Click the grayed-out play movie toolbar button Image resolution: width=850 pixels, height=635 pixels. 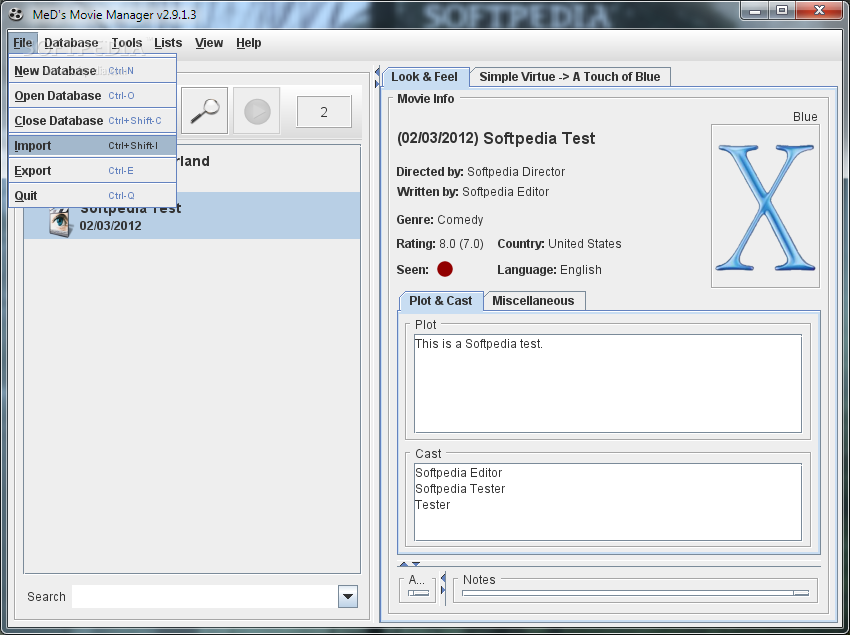coord(256,111)
